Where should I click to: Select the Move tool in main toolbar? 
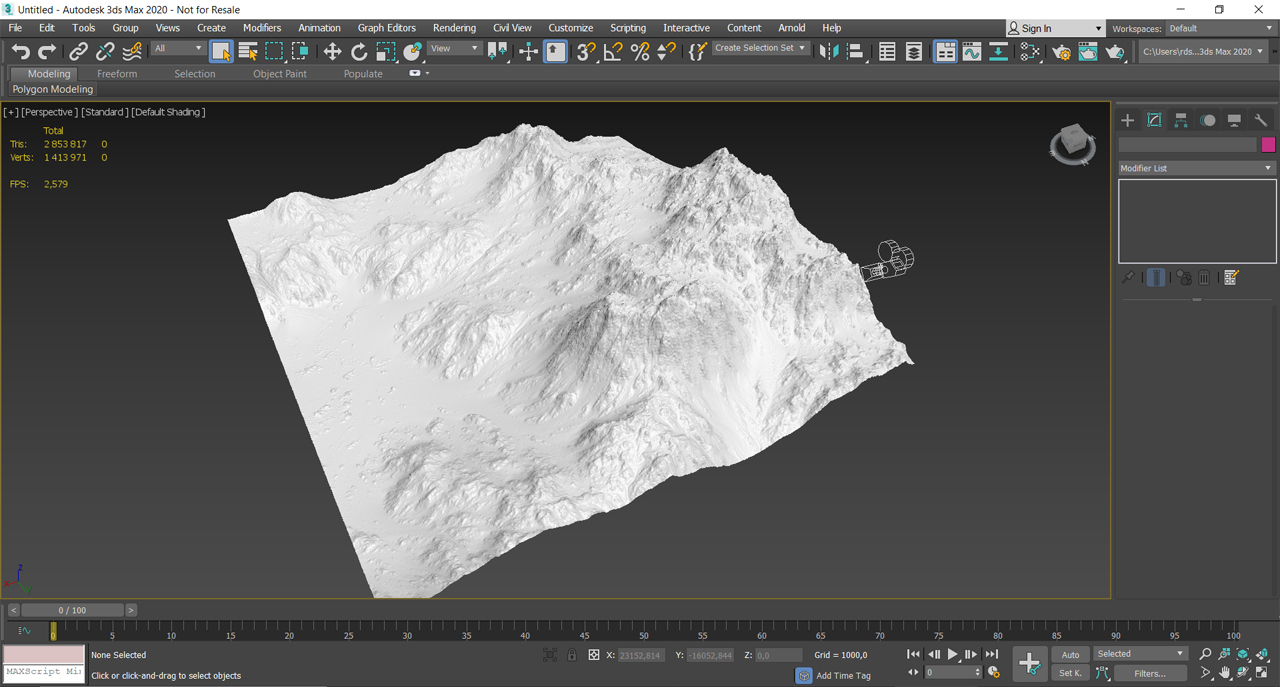332,52
